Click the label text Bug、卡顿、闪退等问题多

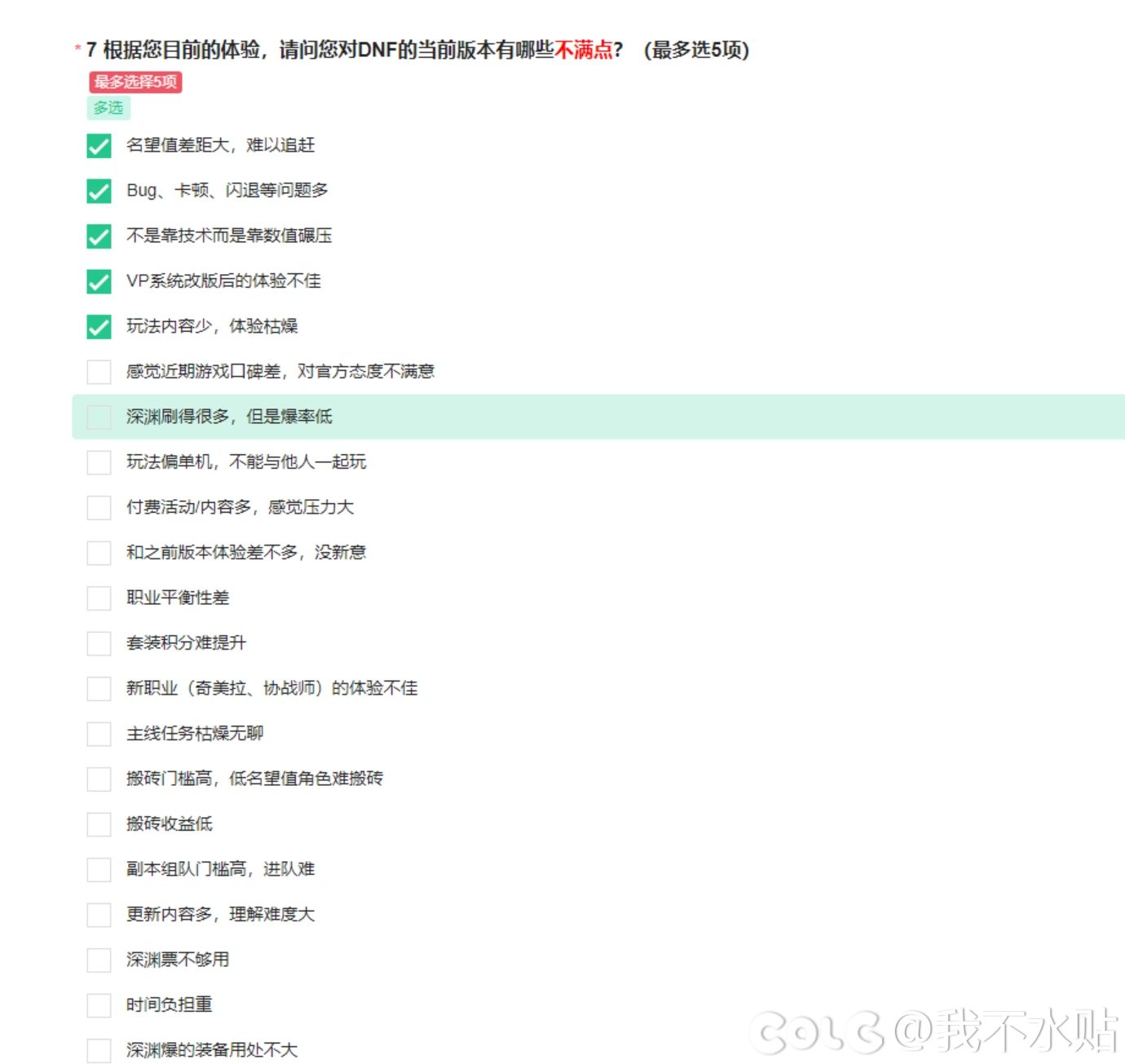[227, 190]
